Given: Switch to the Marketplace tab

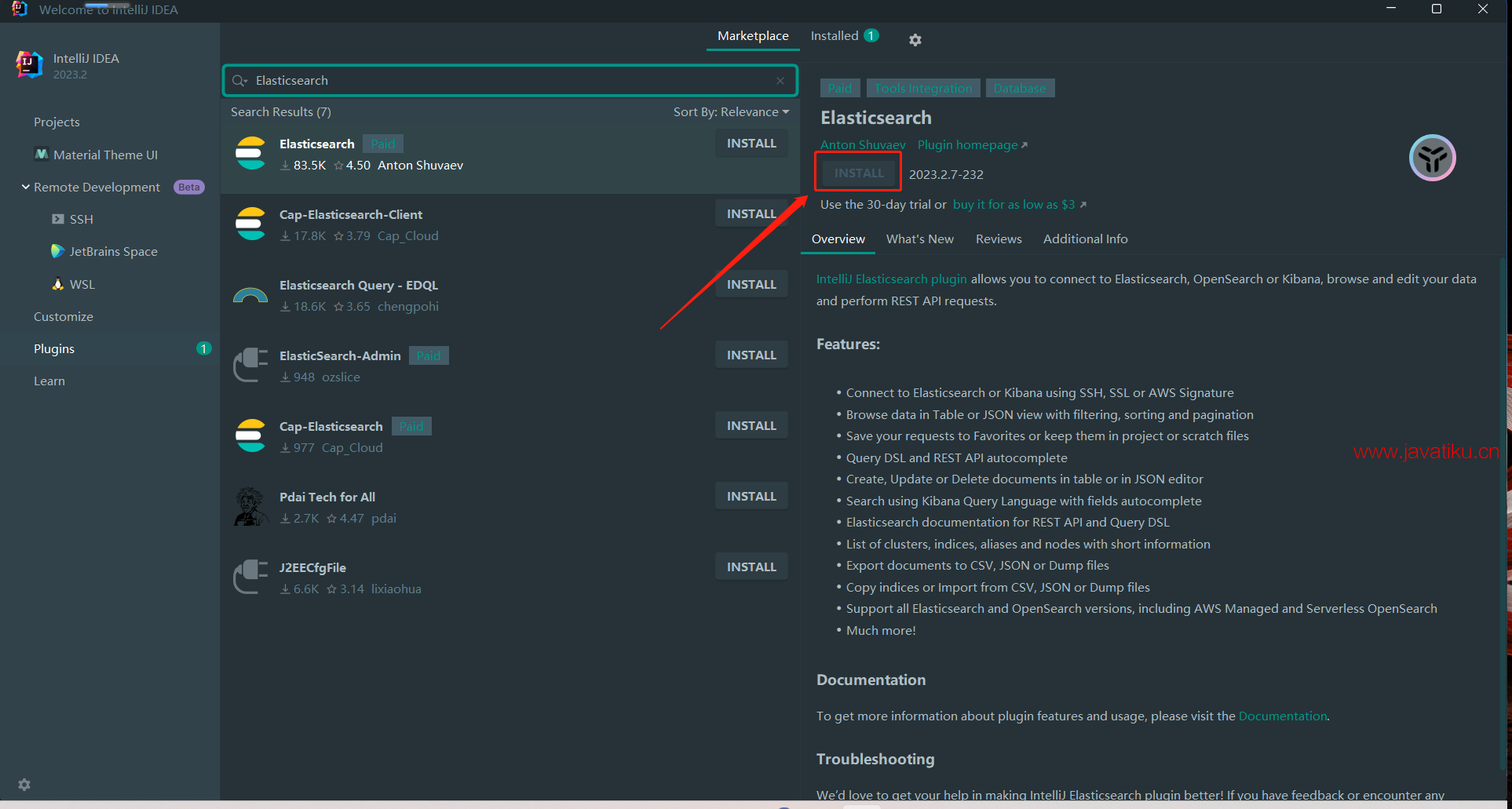Looking at the screenshot, I should [753, 36].
